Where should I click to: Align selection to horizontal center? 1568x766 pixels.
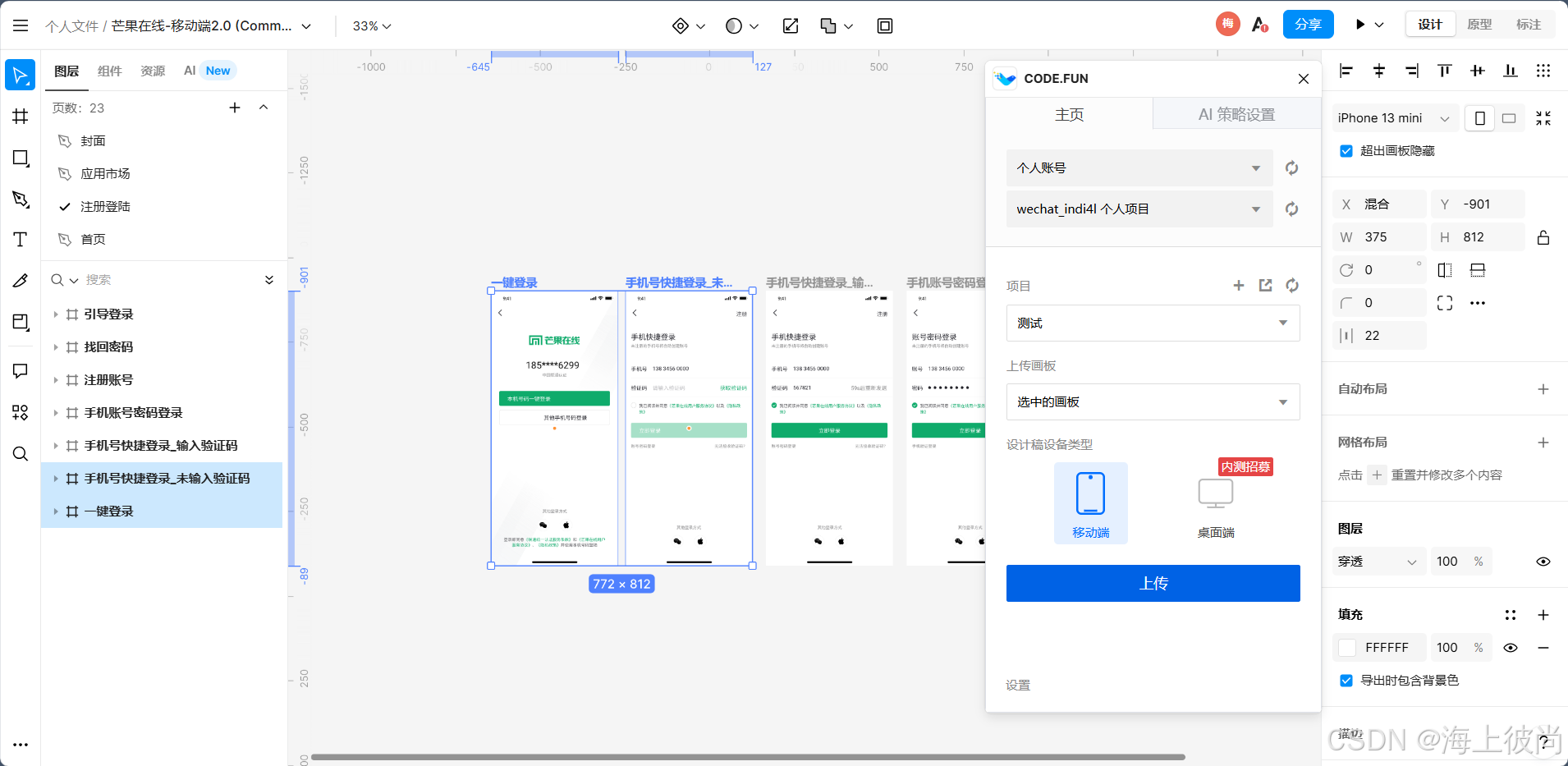(x=1378, y=71)
